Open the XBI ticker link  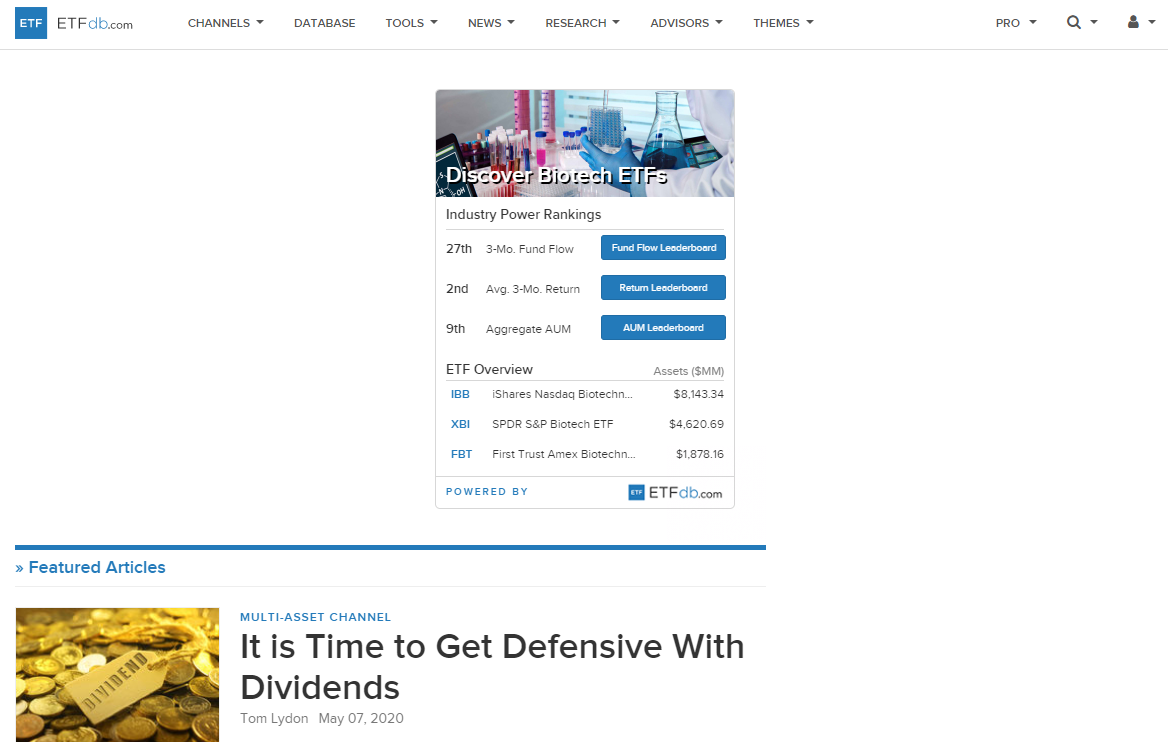(x=460, y=424)
